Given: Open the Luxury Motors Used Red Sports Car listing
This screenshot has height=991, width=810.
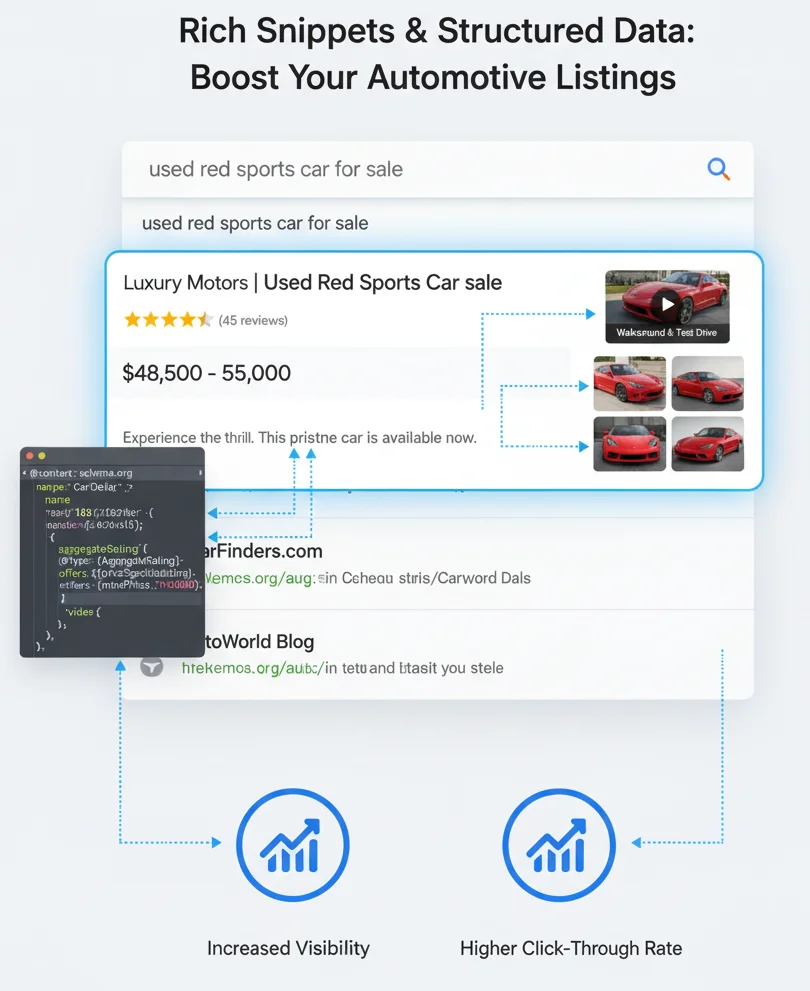Looking at the screenshot, I should coord(311,282).
